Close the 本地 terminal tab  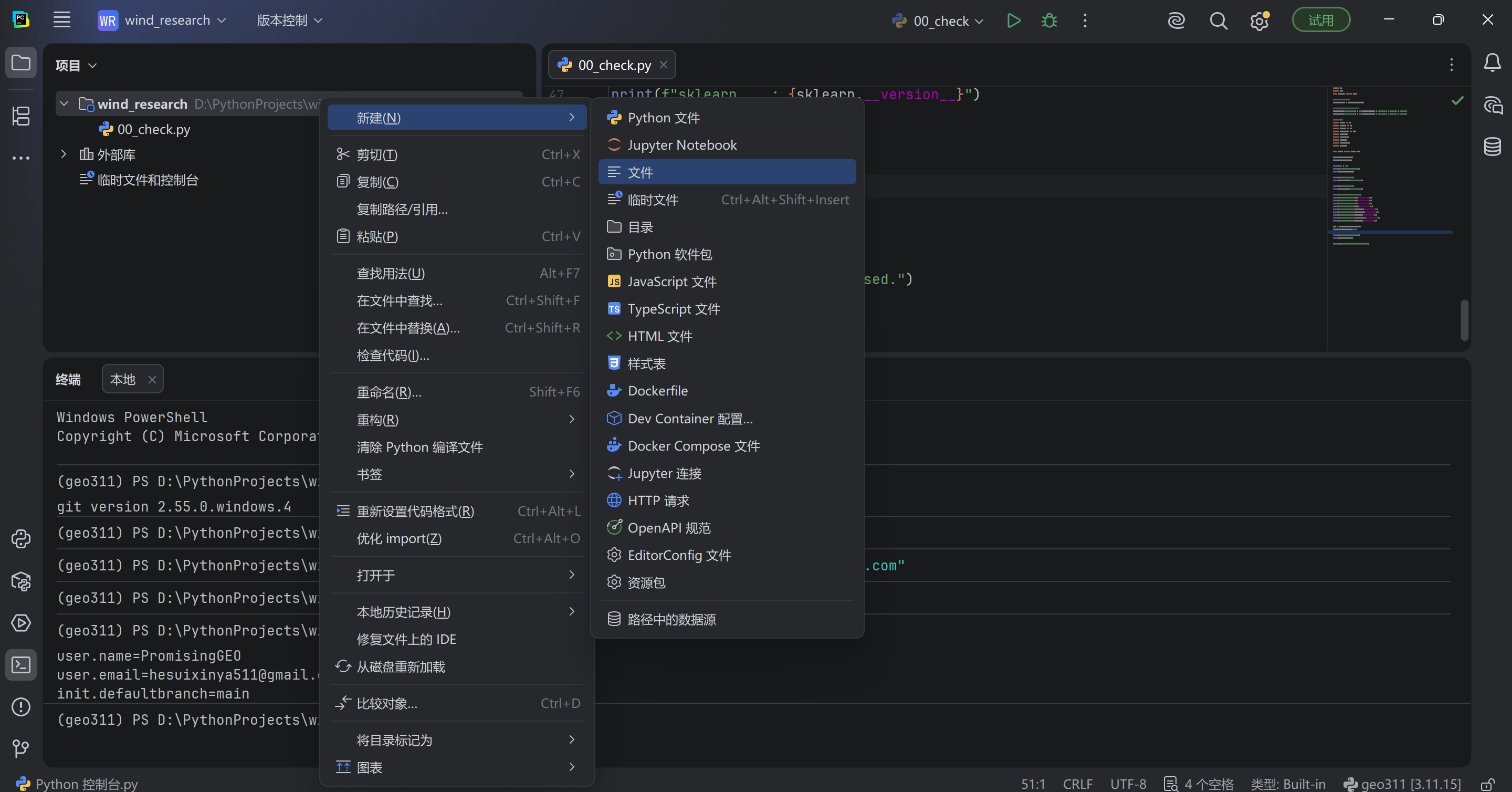(x=152, y=379)
